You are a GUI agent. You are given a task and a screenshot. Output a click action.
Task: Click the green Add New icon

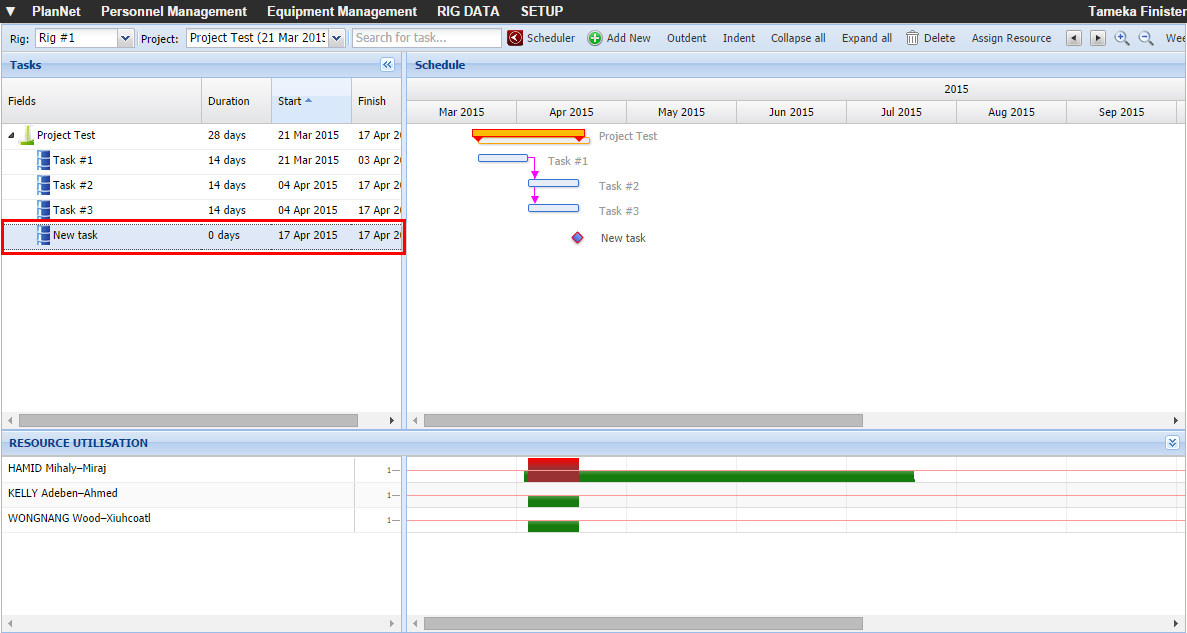pyautogui.click(x=595, y=38)
